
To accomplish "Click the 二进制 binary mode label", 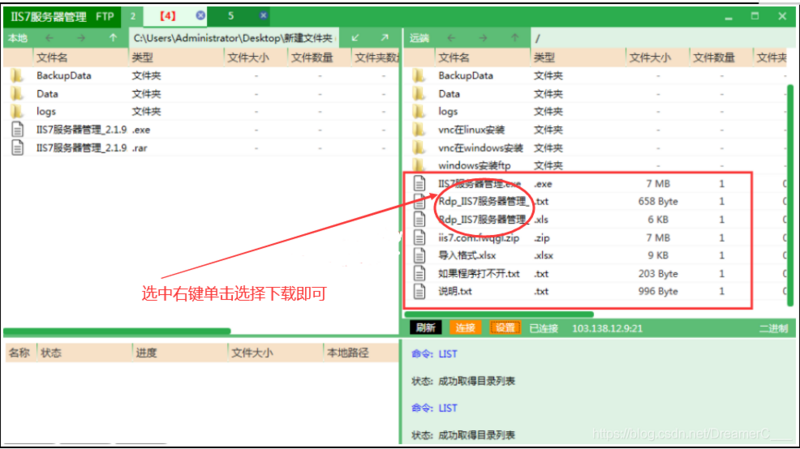I will [x=773, y=328].
